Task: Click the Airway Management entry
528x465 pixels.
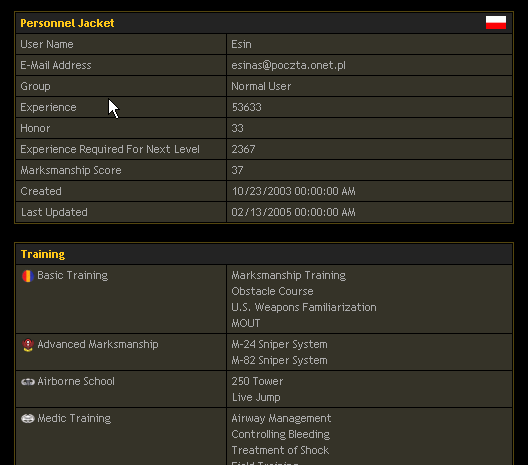Action: 282,419
